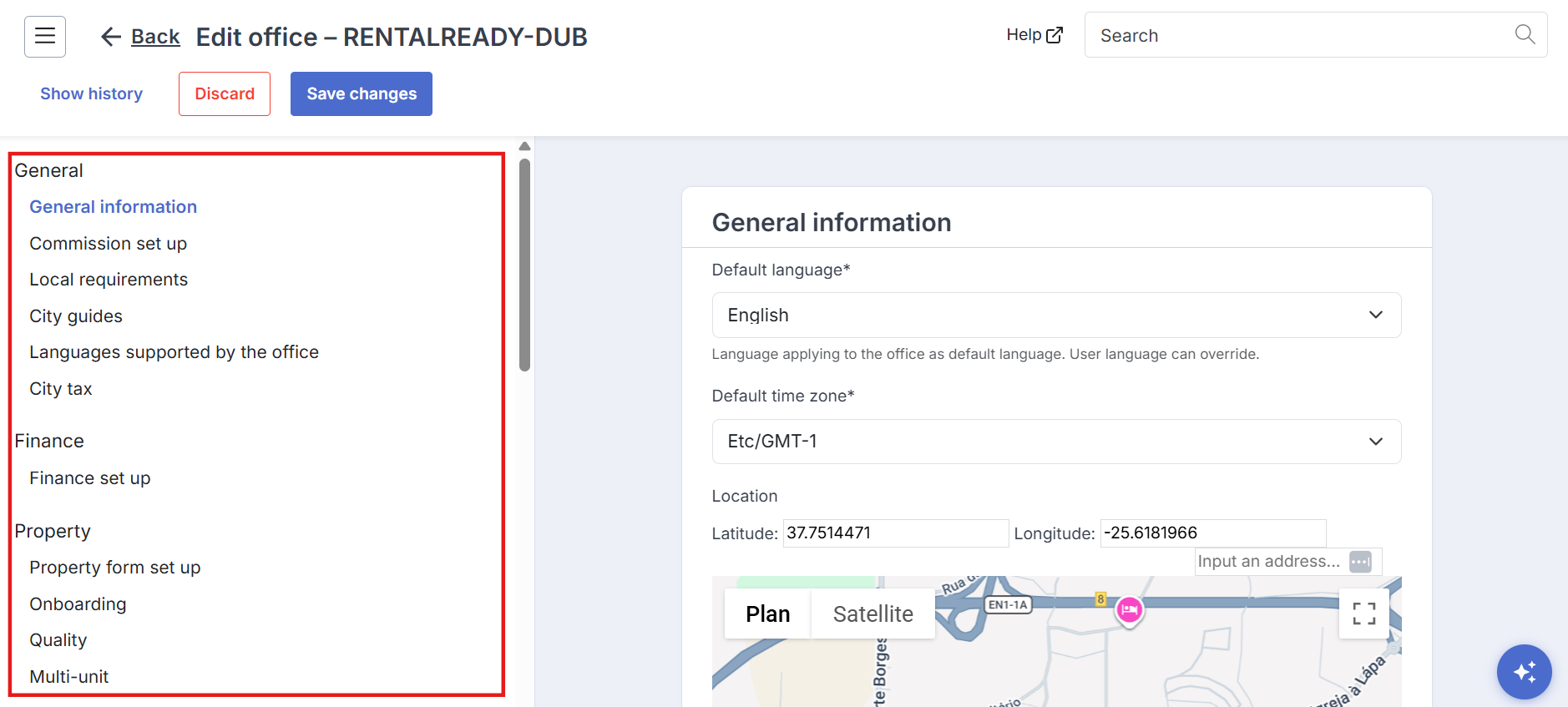Switch map to Plan view

coord(768,614)
